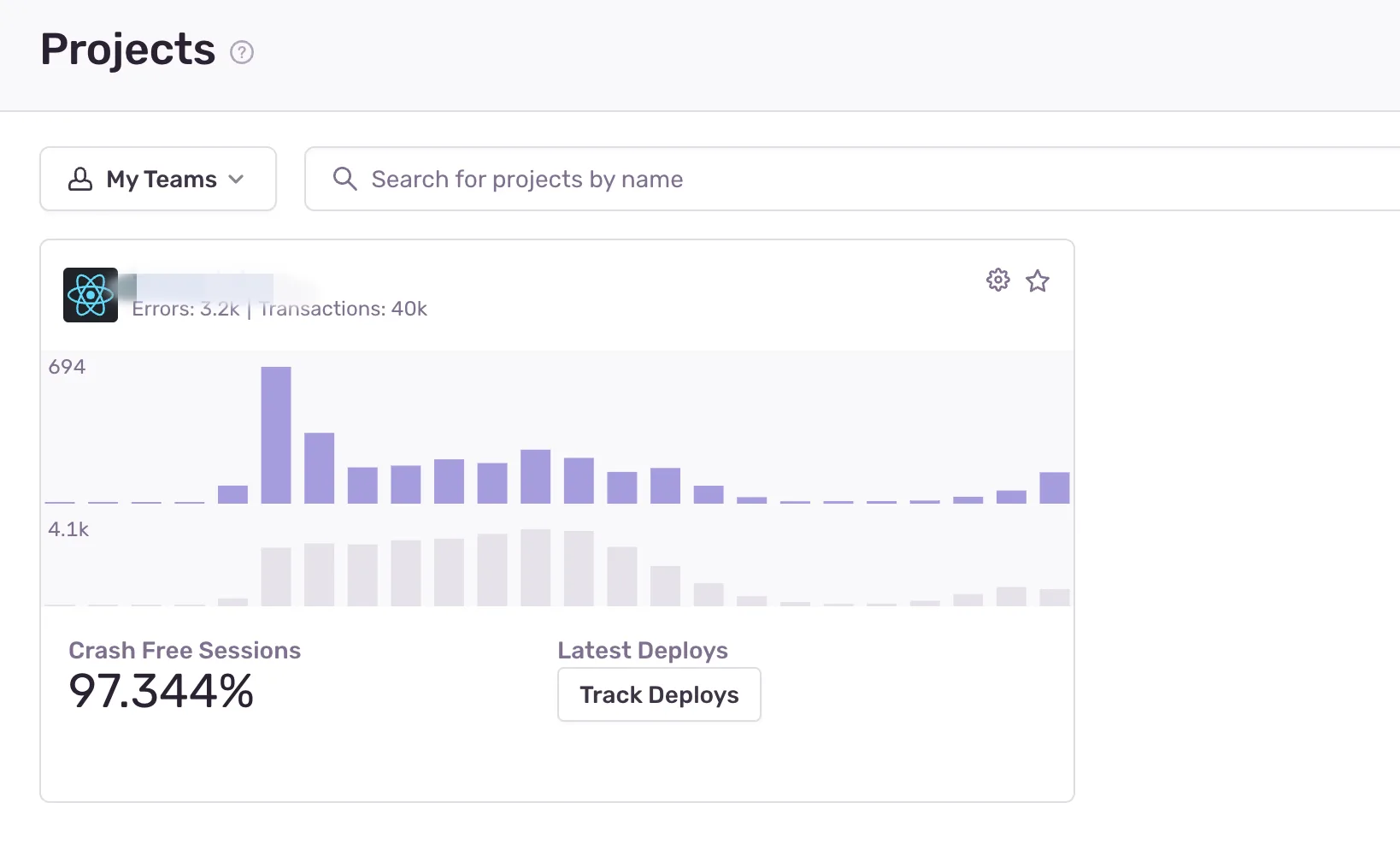Click the Errors: 3.2k stat text
This screenshot has height=850, width=1400.
pos(185,309)
